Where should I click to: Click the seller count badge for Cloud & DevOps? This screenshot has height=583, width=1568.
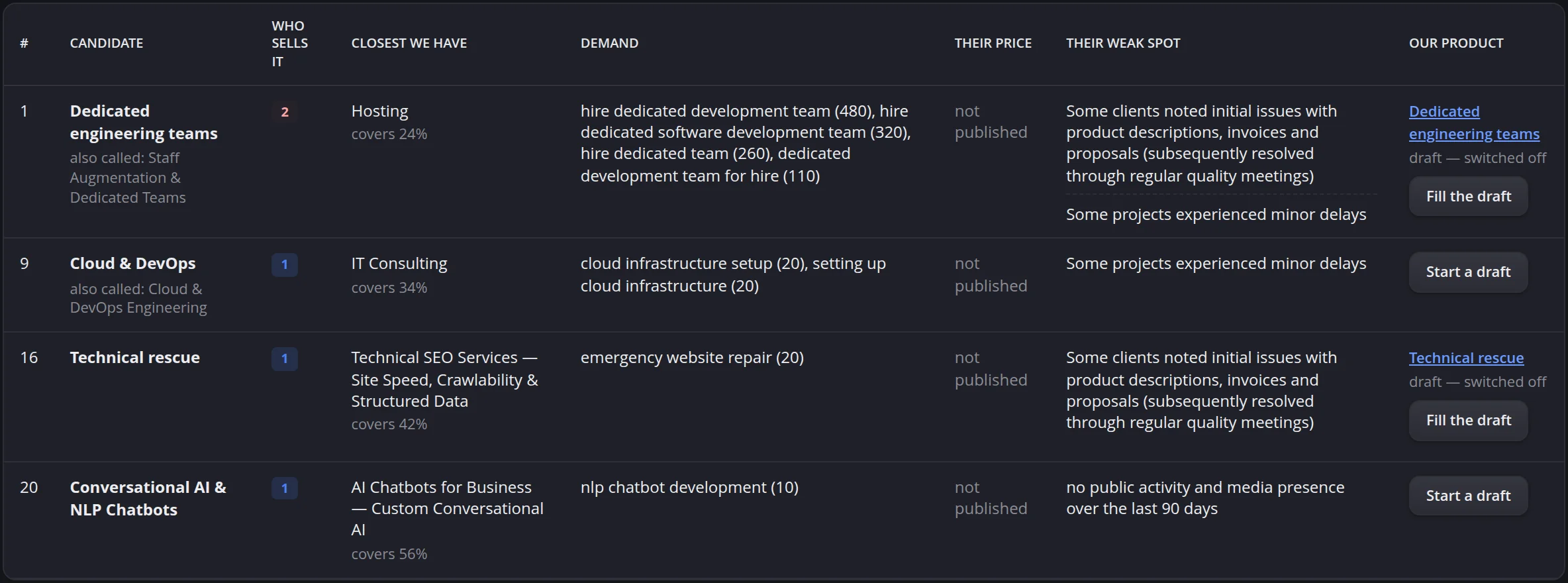(x=285, y=265)
